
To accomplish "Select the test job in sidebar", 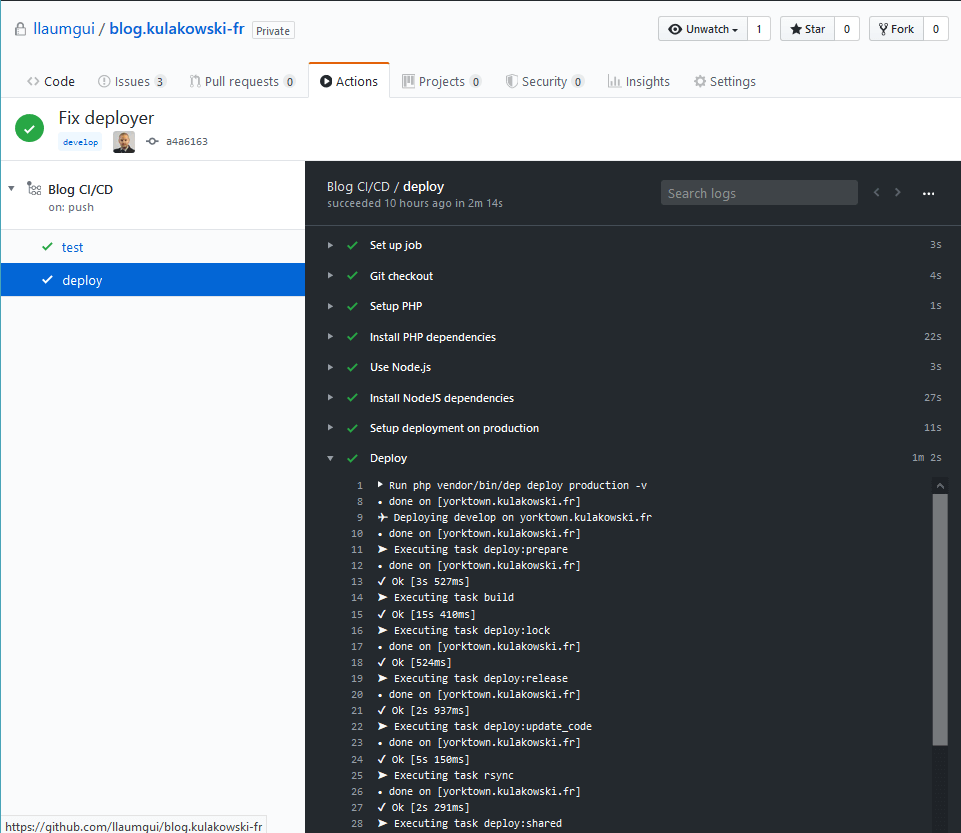I will (x=72, y=247).
